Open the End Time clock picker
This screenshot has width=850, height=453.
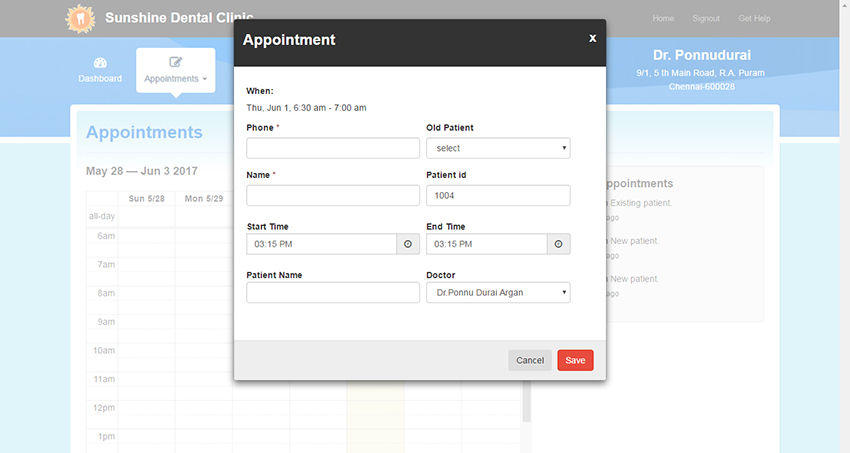[x=558, y=244]
